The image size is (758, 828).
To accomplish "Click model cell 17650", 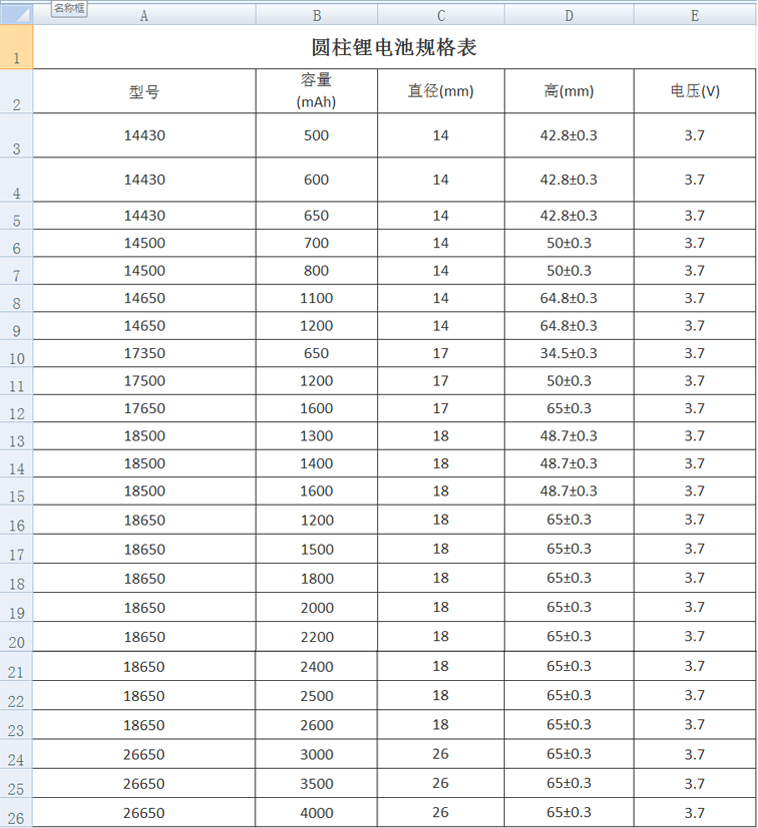I will point(144,408).
